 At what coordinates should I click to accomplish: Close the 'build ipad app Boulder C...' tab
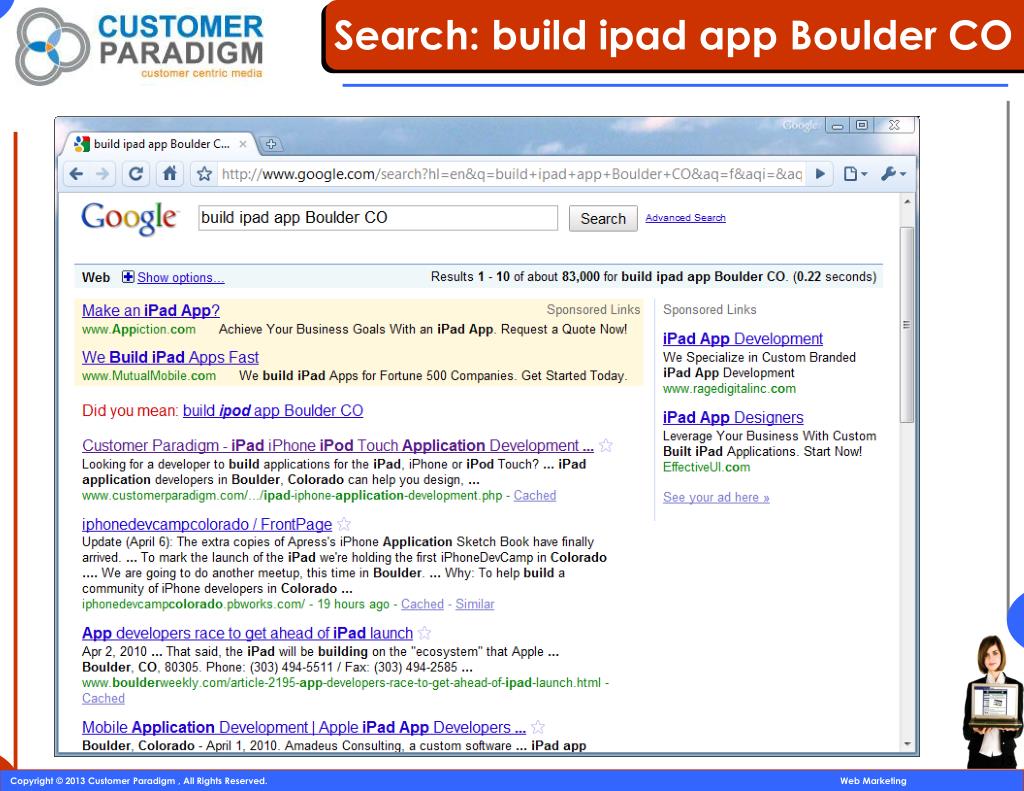243,144
